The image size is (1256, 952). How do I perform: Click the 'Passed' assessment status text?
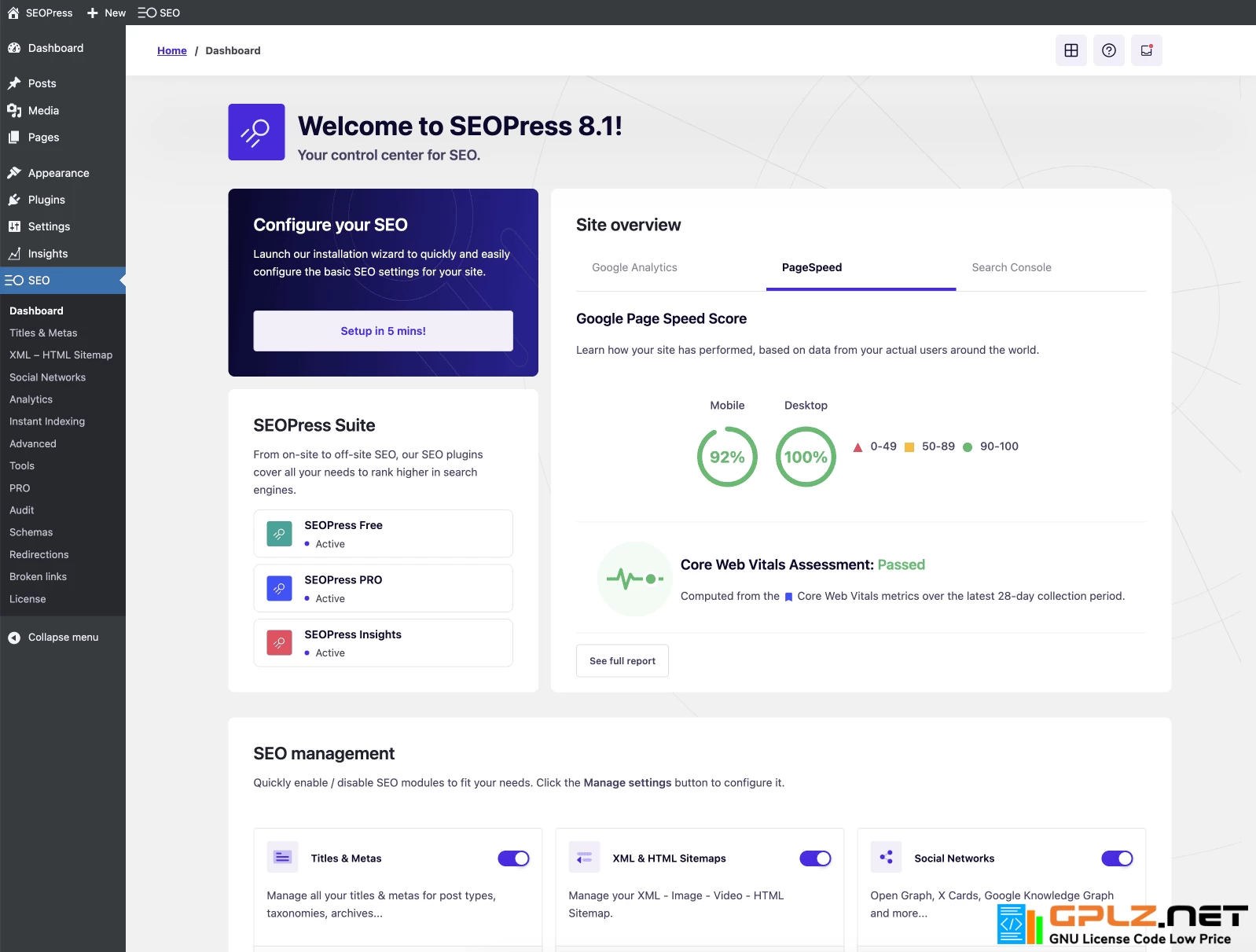pyautogui.click(x=901, y=565)
